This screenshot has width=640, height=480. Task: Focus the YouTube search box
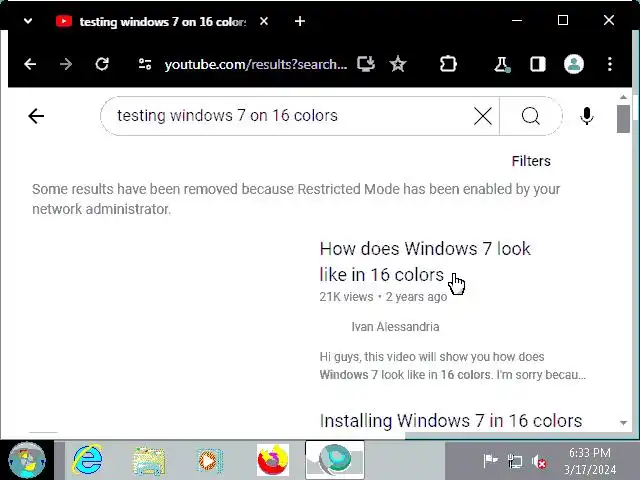tap(286, 116)
